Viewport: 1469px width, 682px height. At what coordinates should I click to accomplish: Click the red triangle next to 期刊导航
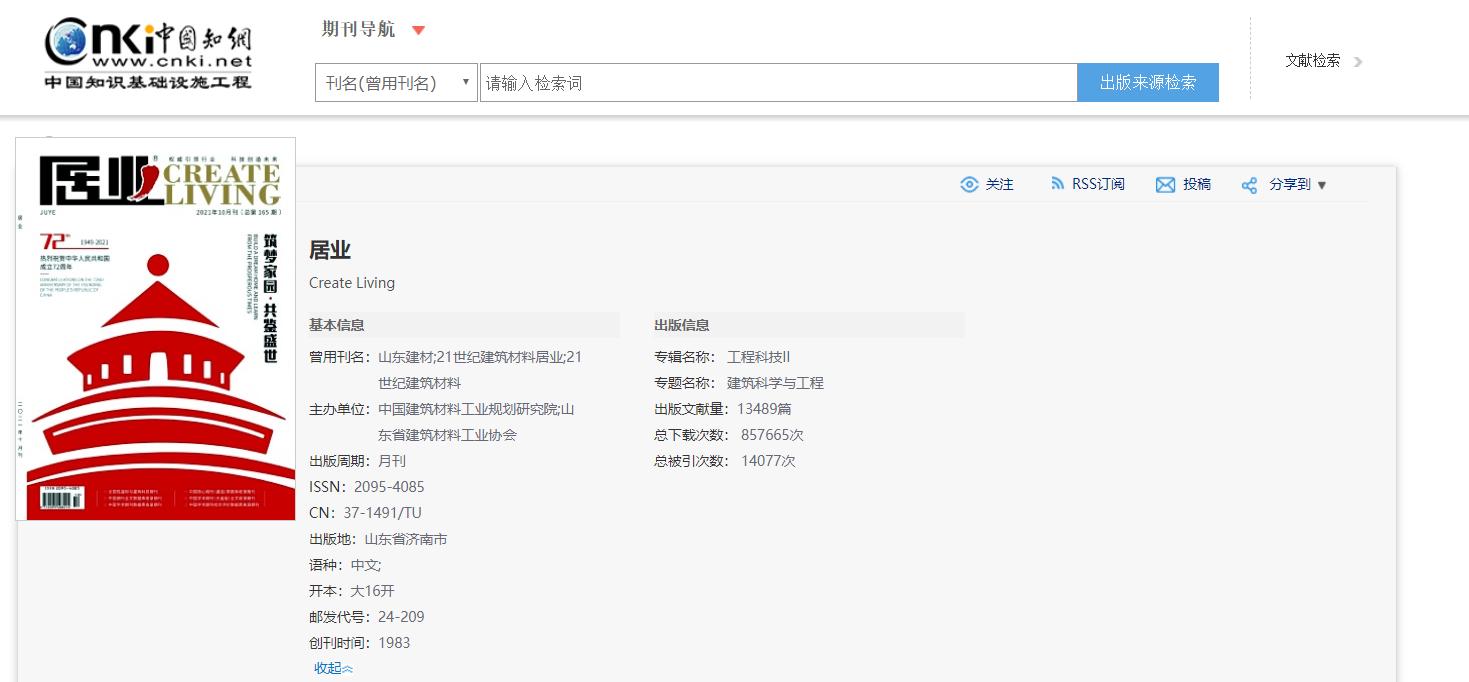tap(418, 30)
